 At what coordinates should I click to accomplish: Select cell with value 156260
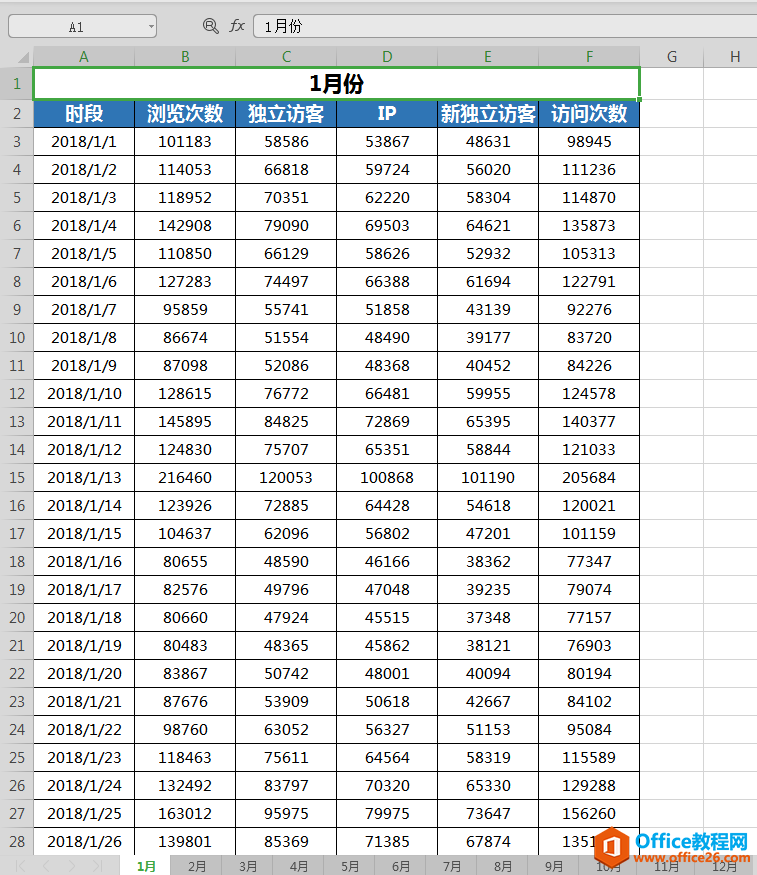pos(589,814)
